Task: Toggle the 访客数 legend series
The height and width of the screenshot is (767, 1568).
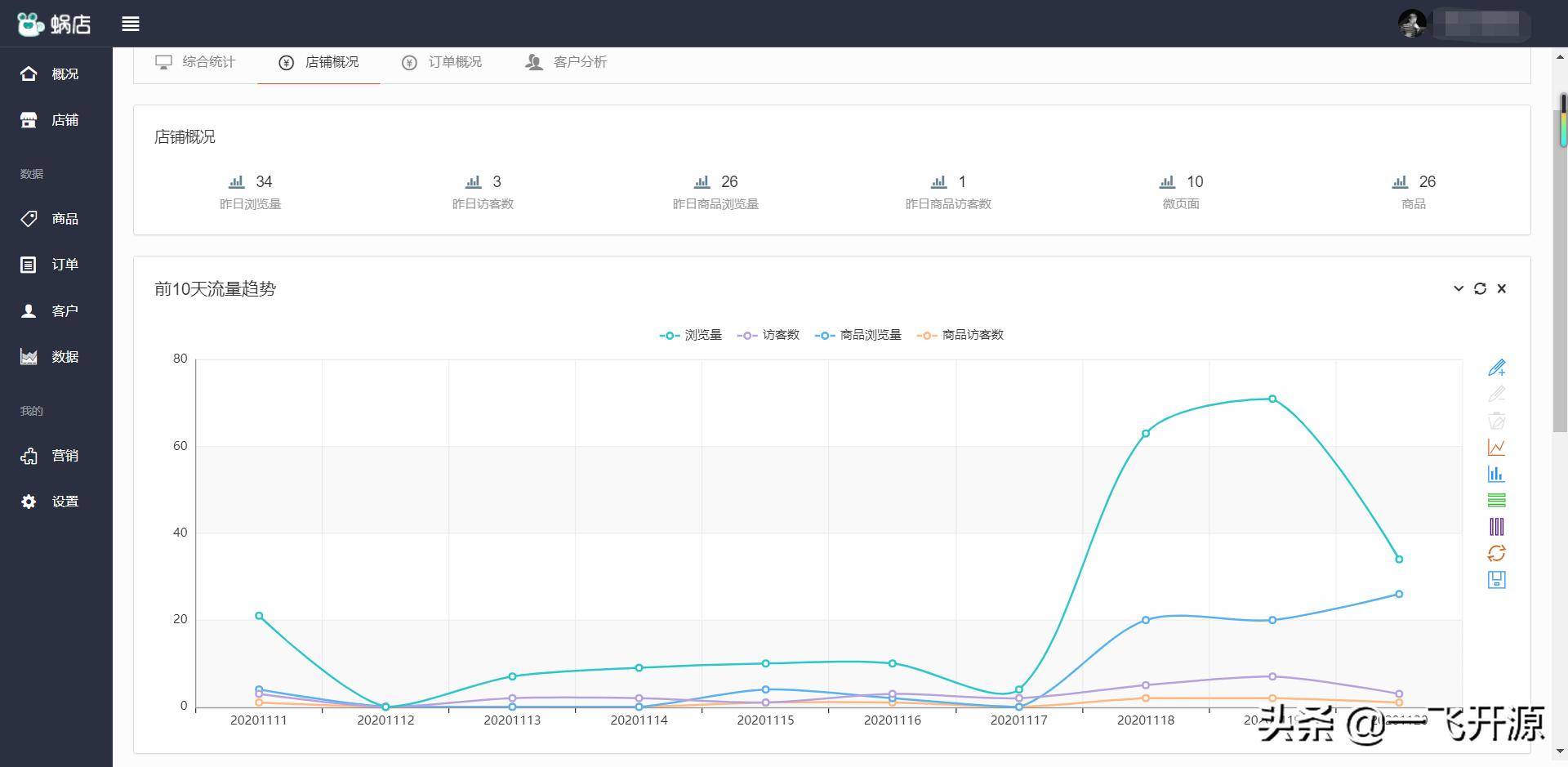Action: coord(768,335)
